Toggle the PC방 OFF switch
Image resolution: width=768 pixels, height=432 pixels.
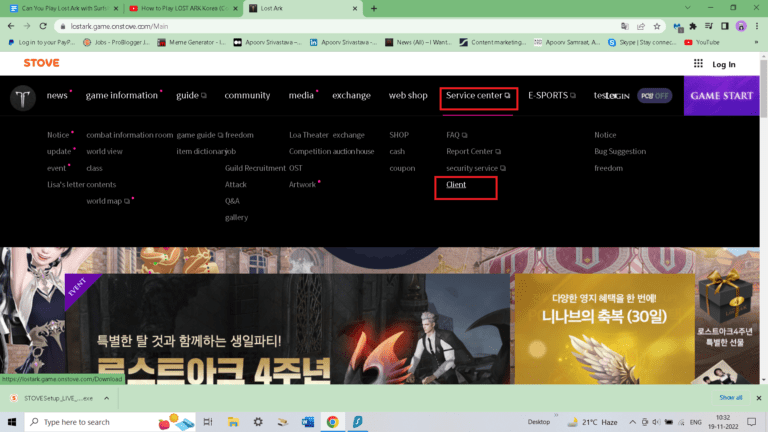point(655,96)
